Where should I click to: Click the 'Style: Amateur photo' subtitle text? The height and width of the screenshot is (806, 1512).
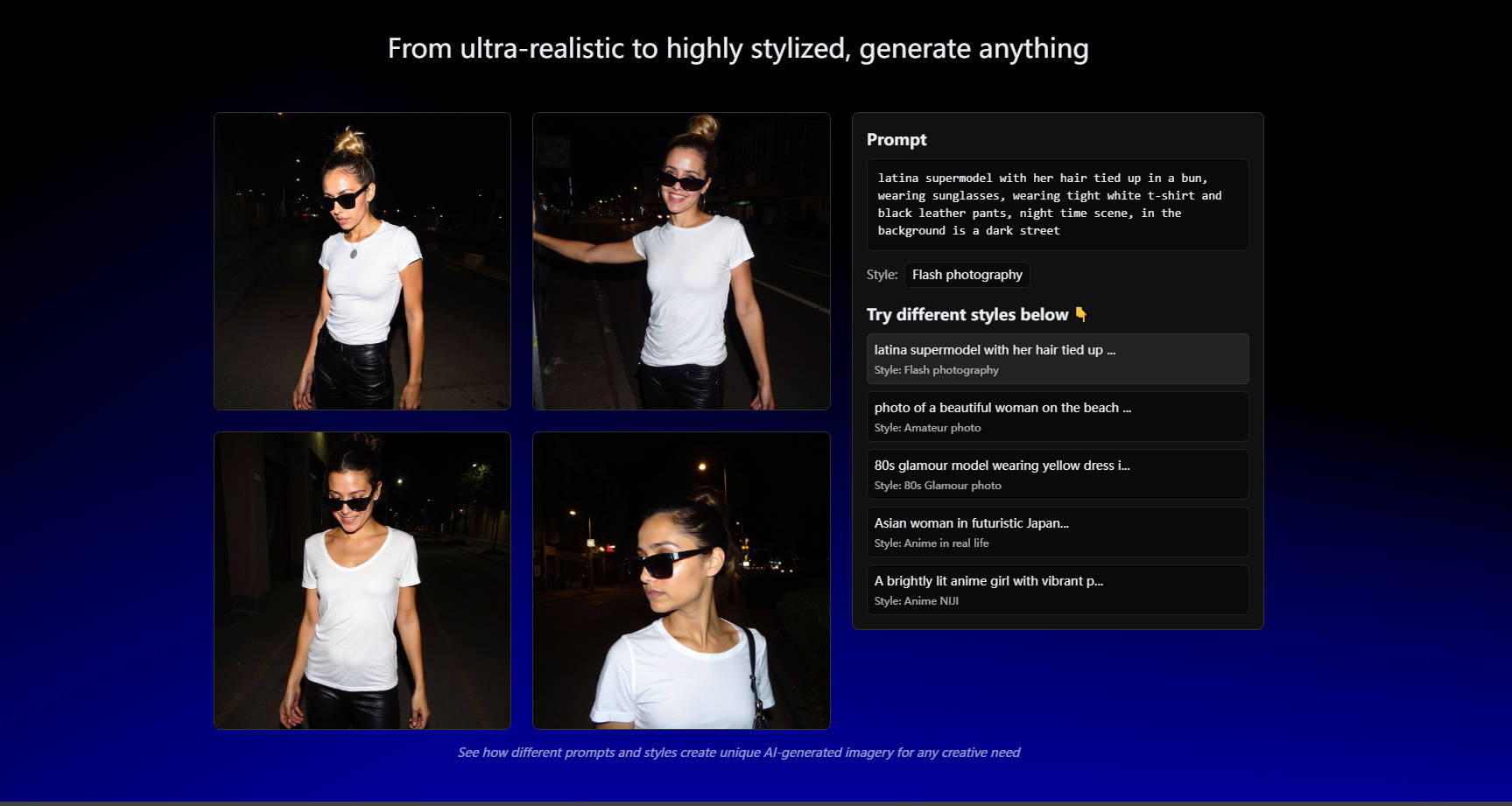[x=930, y=427]
